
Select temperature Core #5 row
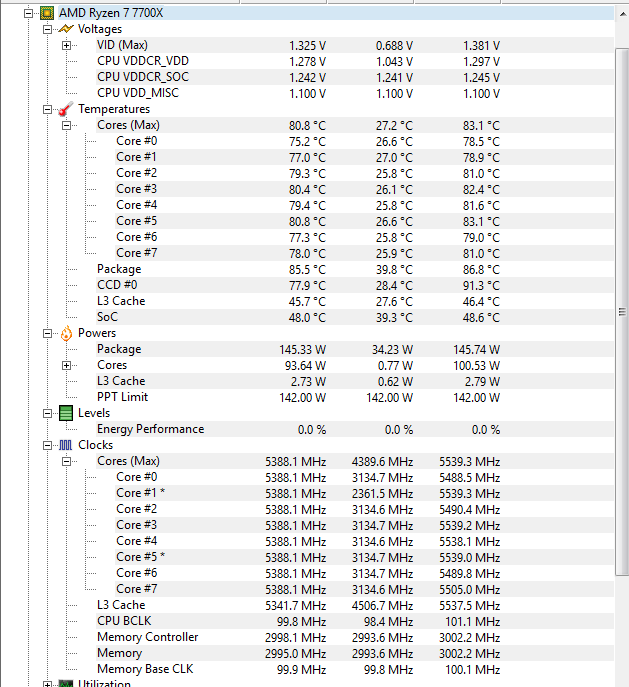tap(364, 221)
